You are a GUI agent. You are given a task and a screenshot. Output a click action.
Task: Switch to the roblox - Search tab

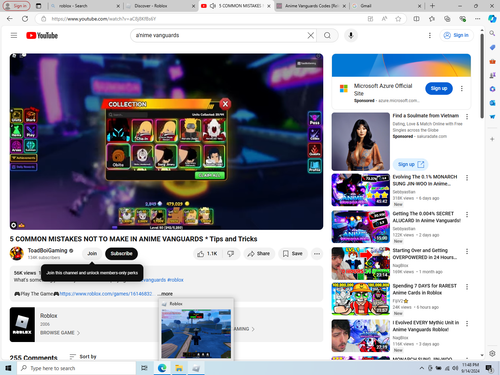pyautogui.click(x=85, y=6)
